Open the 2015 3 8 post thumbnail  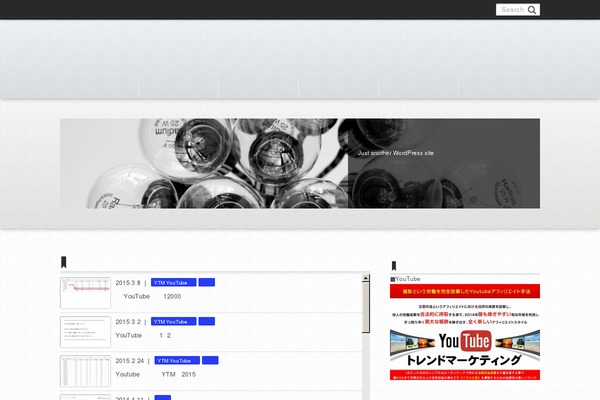[x=85, y=293]
